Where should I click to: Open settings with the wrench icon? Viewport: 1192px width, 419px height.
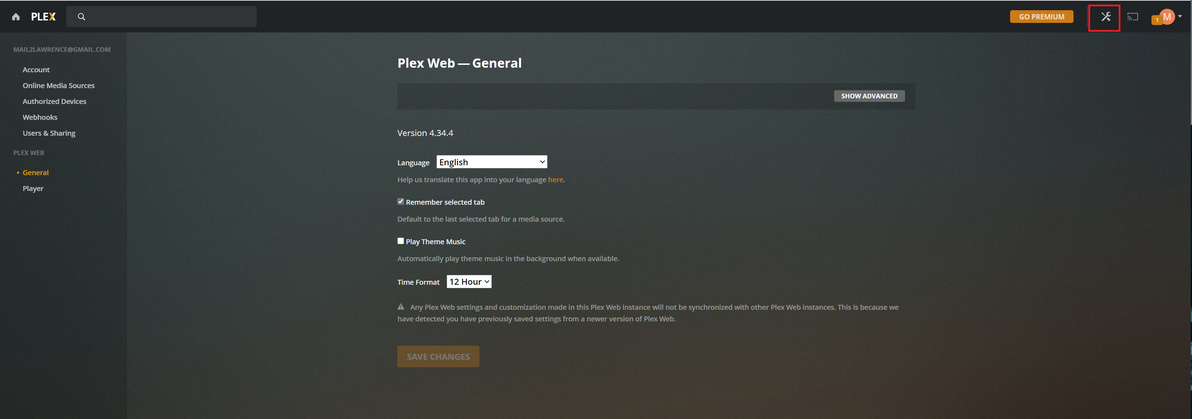point(1105,17)
